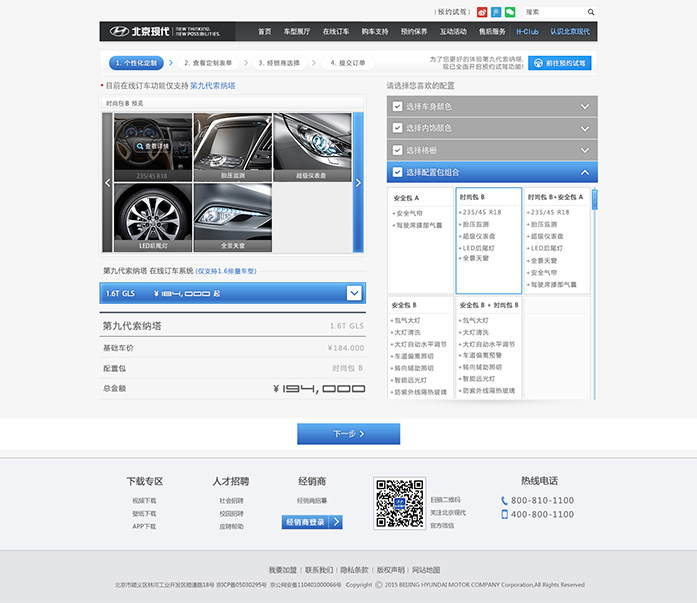Open 车型展厅 in the navigation bar

297,31
